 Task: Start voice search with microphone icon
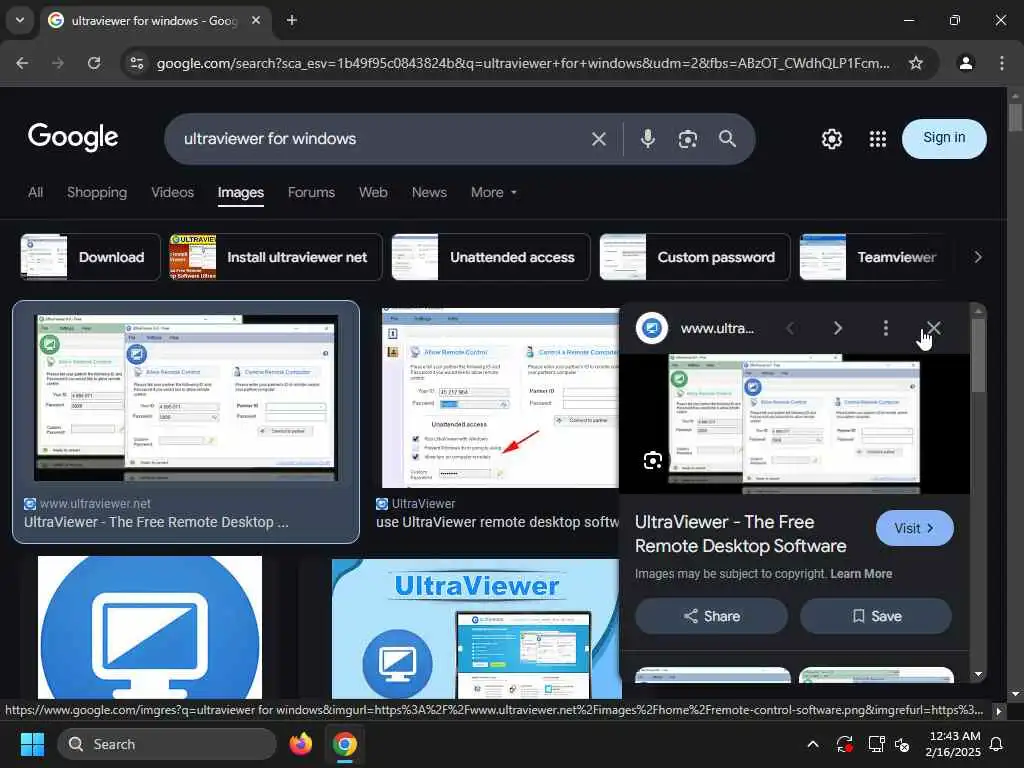pos(647,138)
